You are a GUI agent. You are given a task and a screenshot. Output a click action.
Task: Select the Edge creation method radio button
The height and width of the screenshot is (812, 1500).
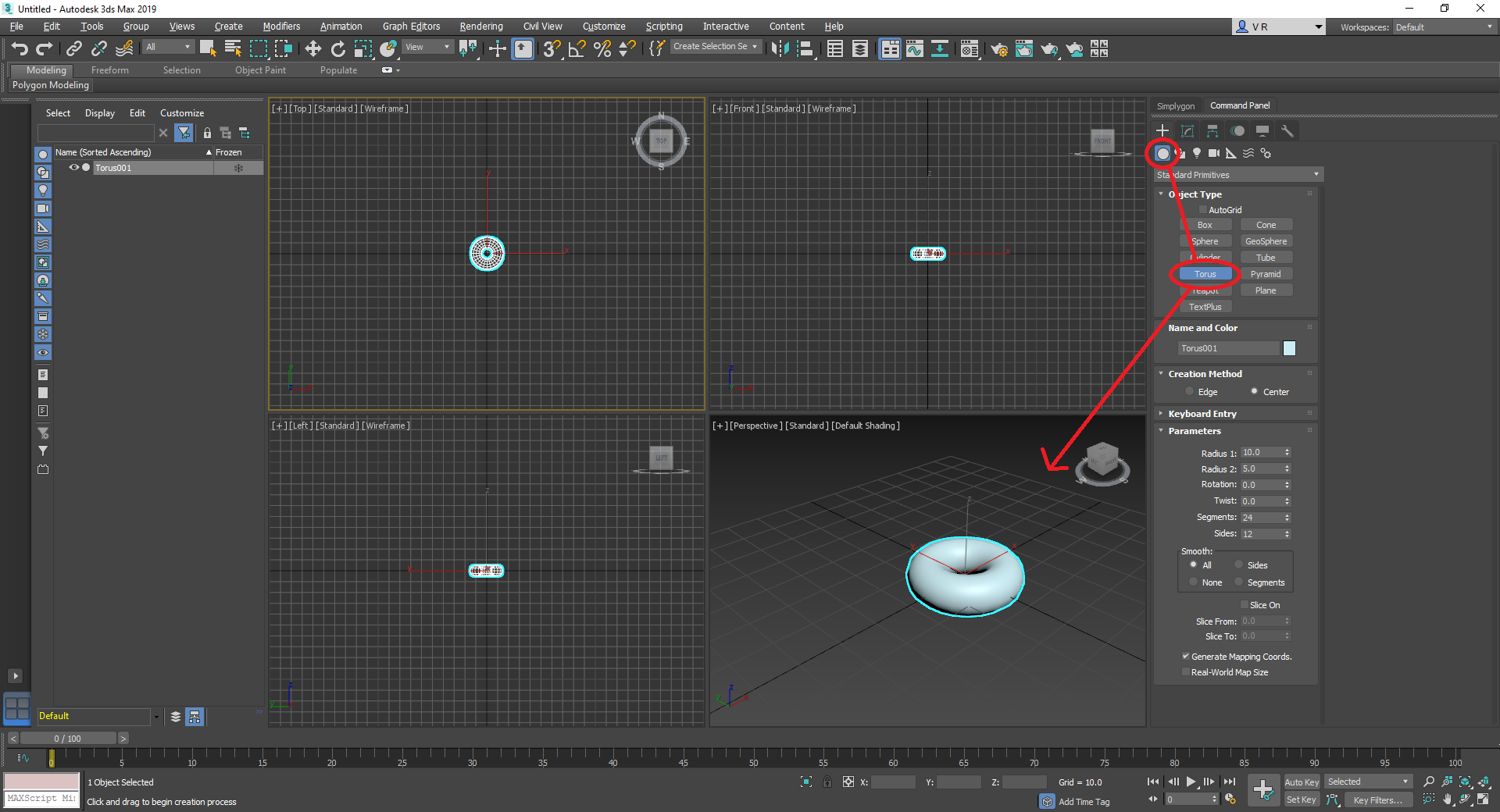(1189, 391)
